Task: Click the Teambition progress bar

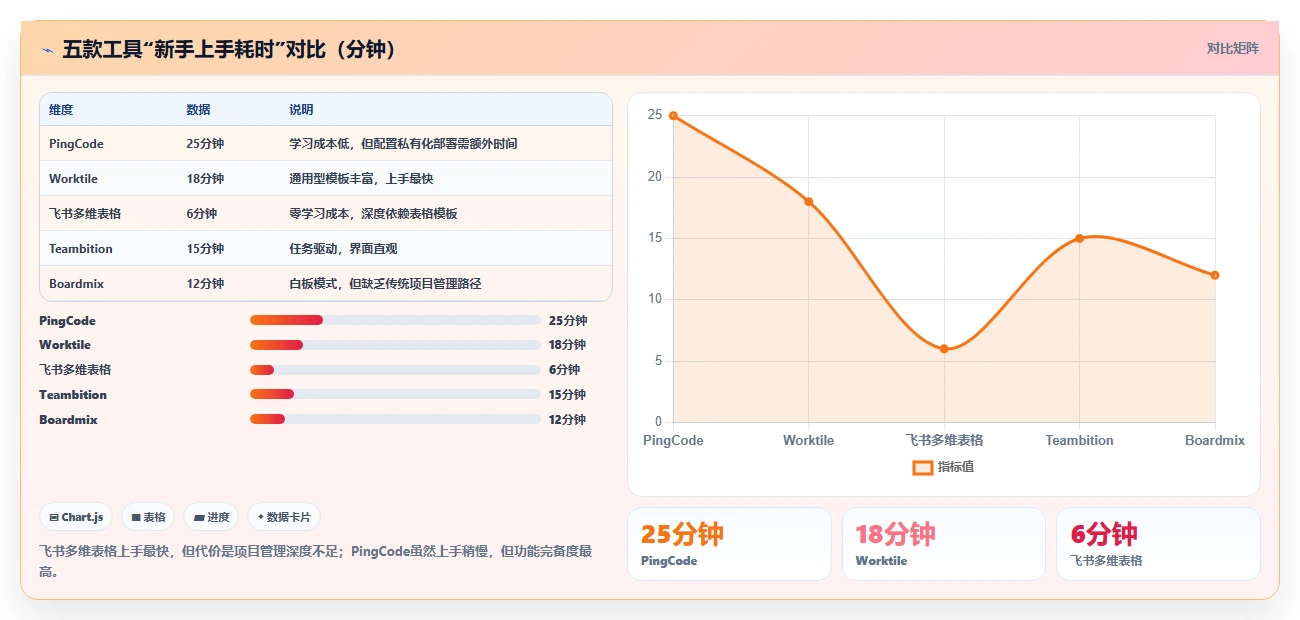Action: (x=395, y=394)
